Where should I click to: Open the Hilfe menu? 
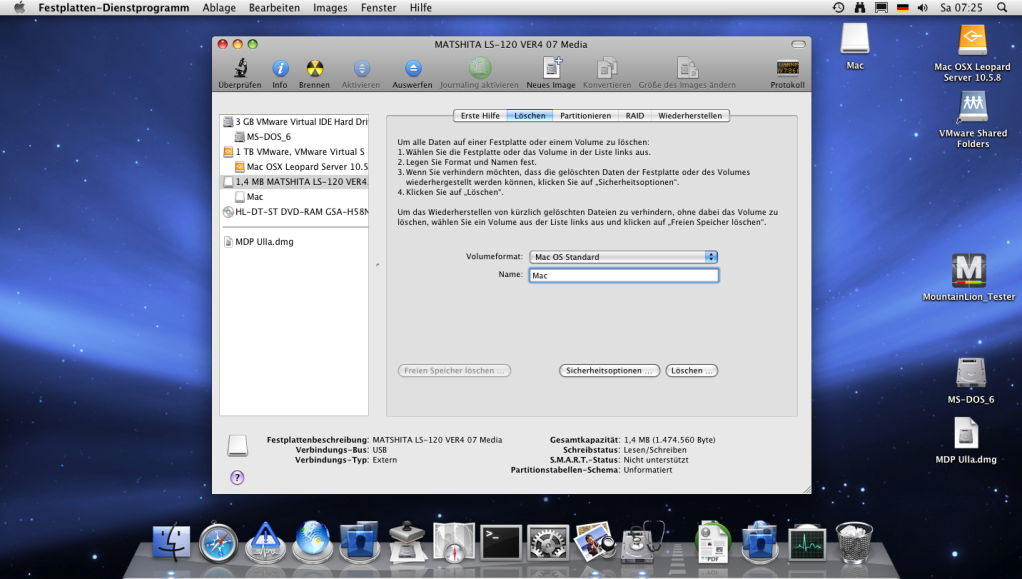420,8
